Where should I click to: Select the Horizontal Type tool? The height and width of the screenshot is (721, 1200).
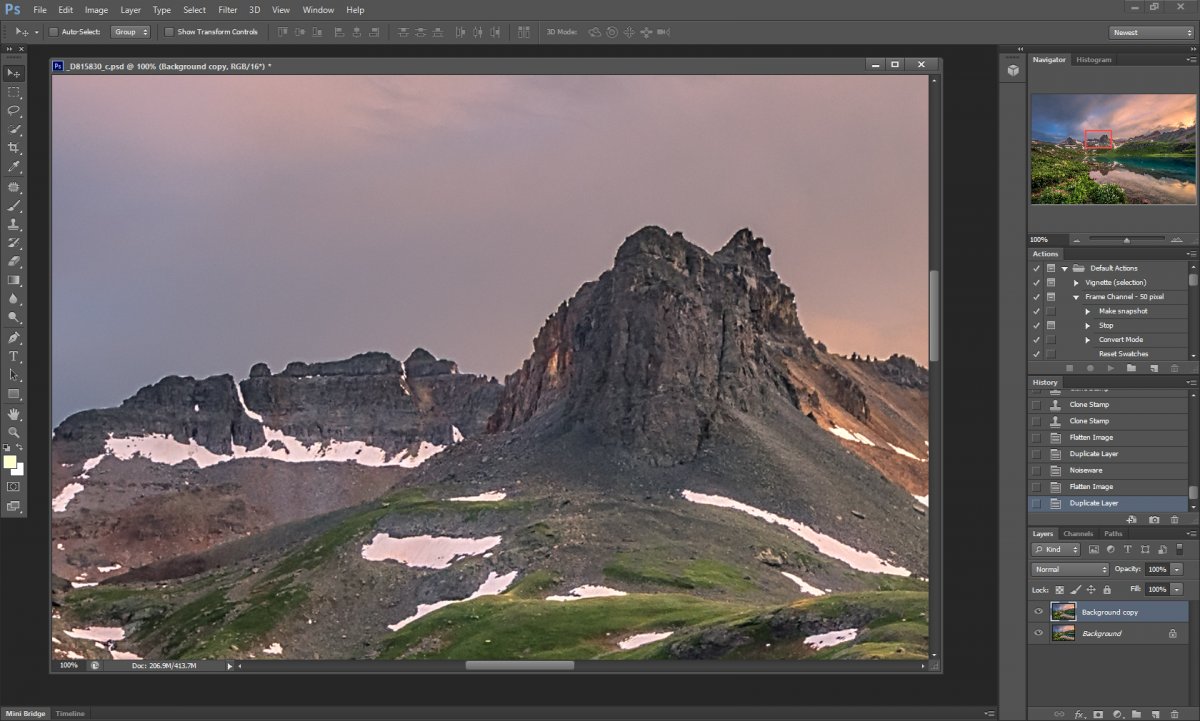(x=14, y=356)
